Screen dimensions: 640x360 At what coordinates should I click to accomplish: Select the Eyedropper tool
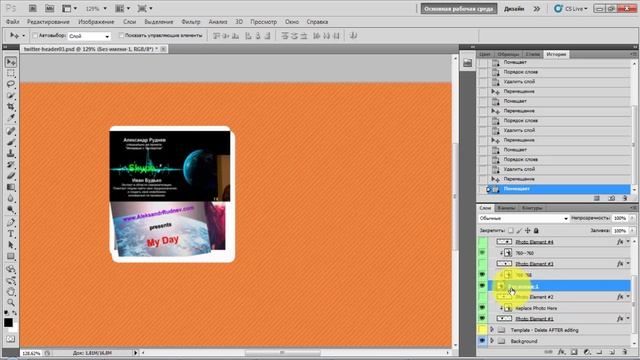click(11, 118)
